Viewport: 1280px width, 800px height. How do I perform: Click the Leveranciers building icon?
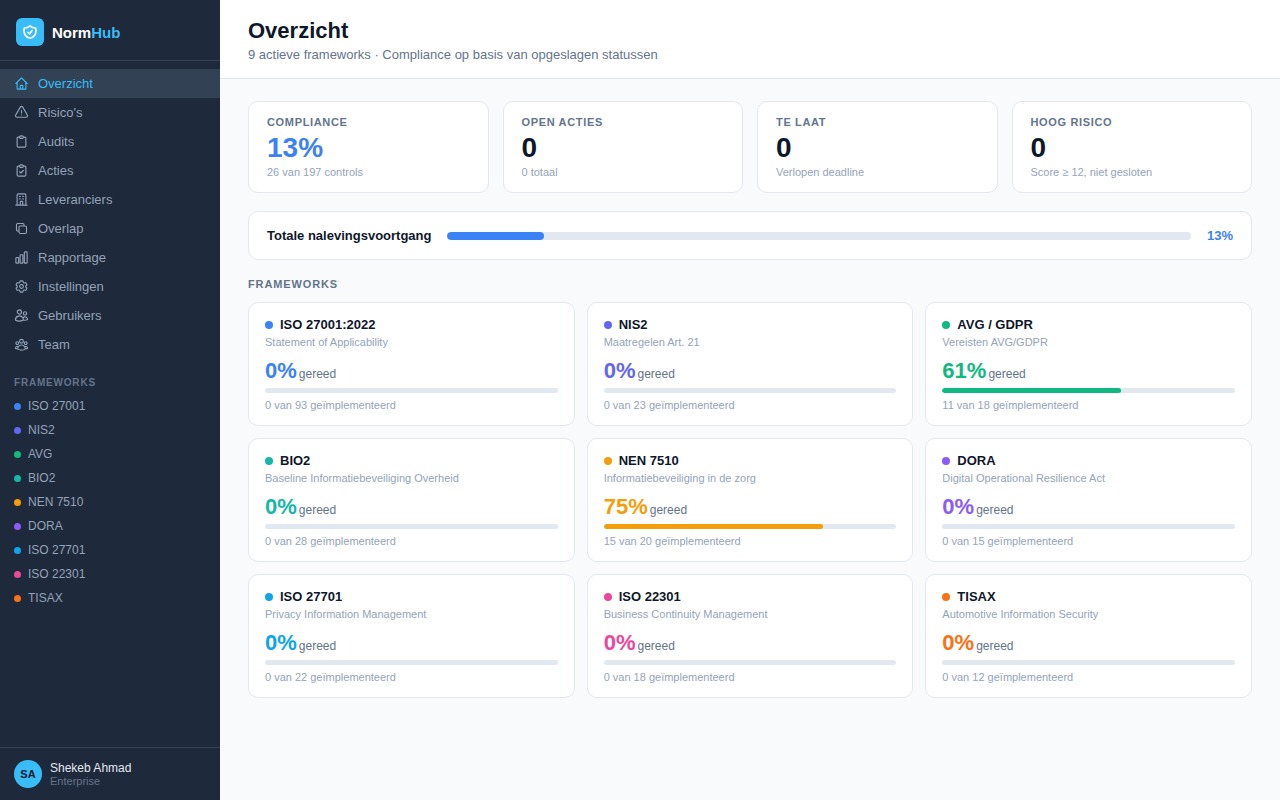pyautogui.click(x=22, y=200)
